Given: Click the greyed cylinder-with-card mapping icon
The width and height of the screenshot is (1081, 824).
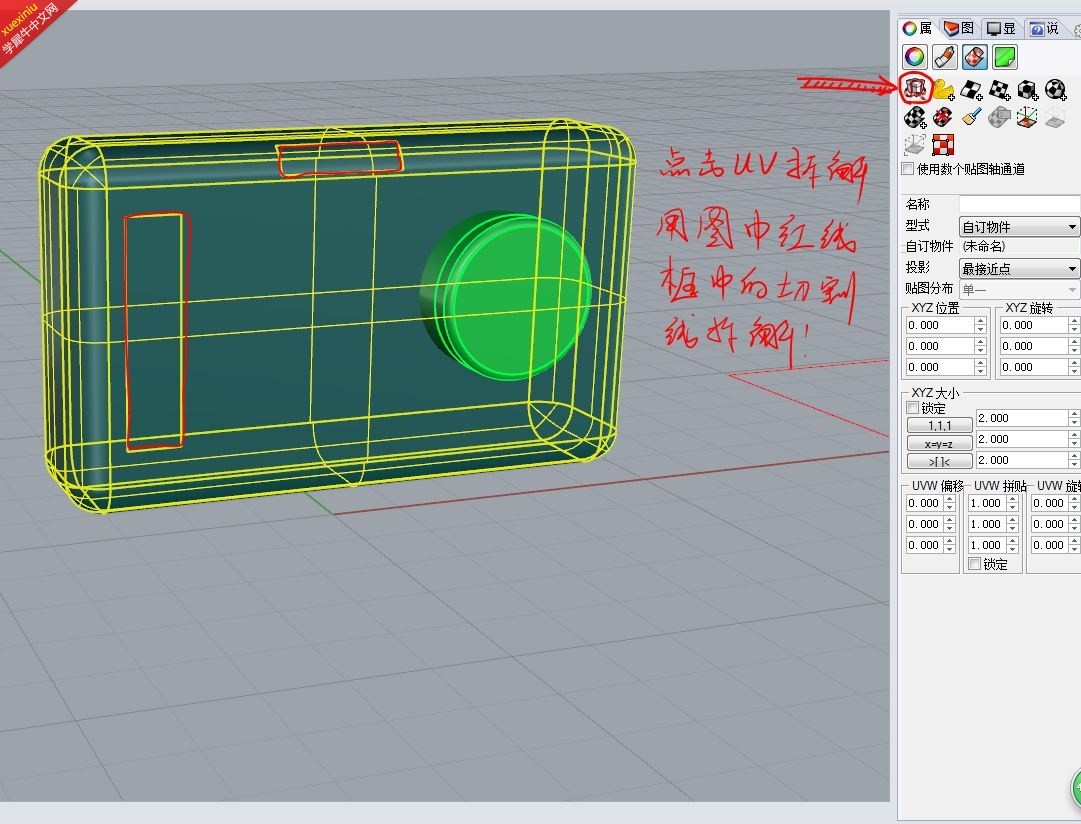Looking at the screenshot, I should tap(1000, 117).
